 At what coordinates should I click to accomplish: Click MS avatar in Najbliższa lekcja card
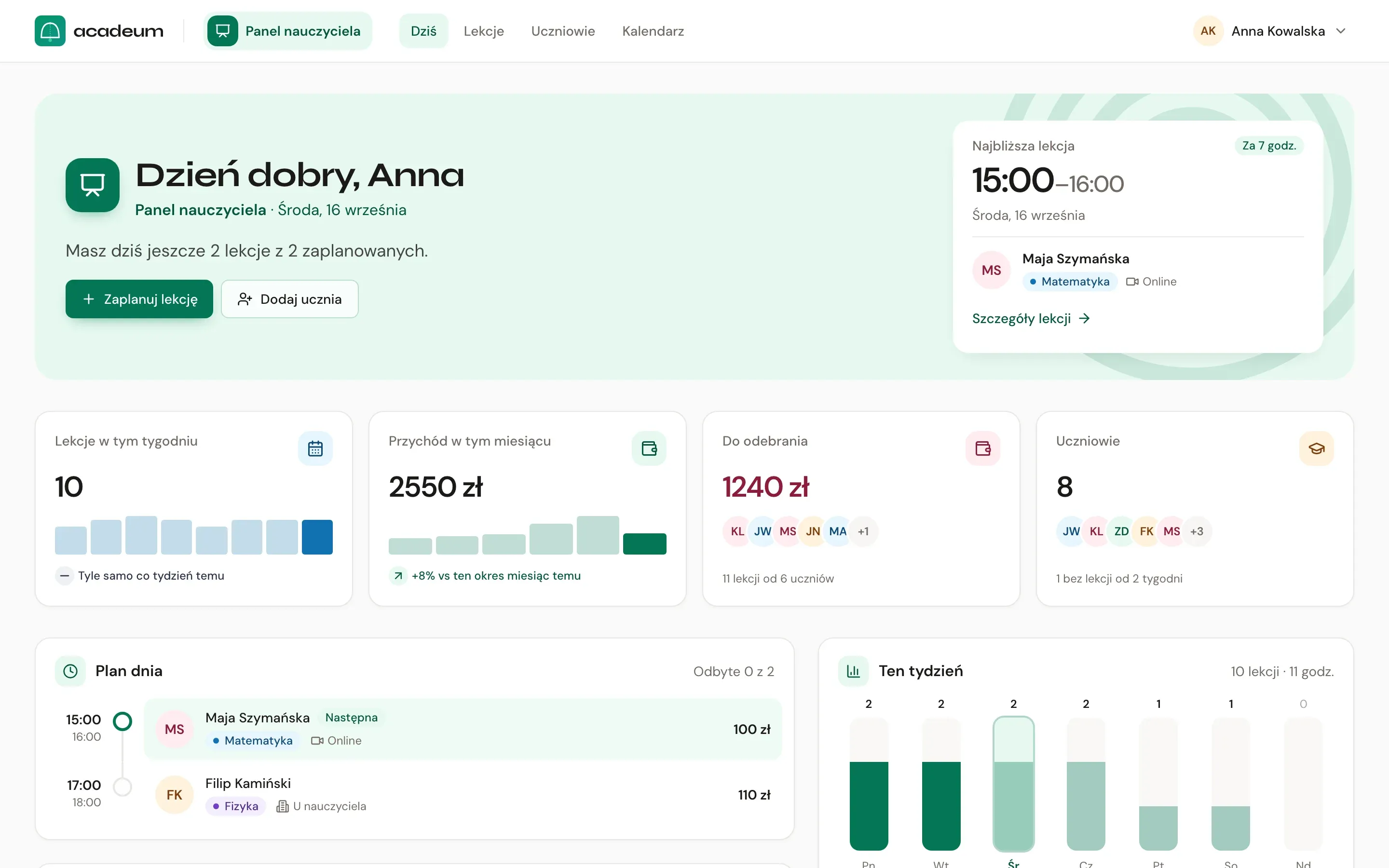click(991, 271)
